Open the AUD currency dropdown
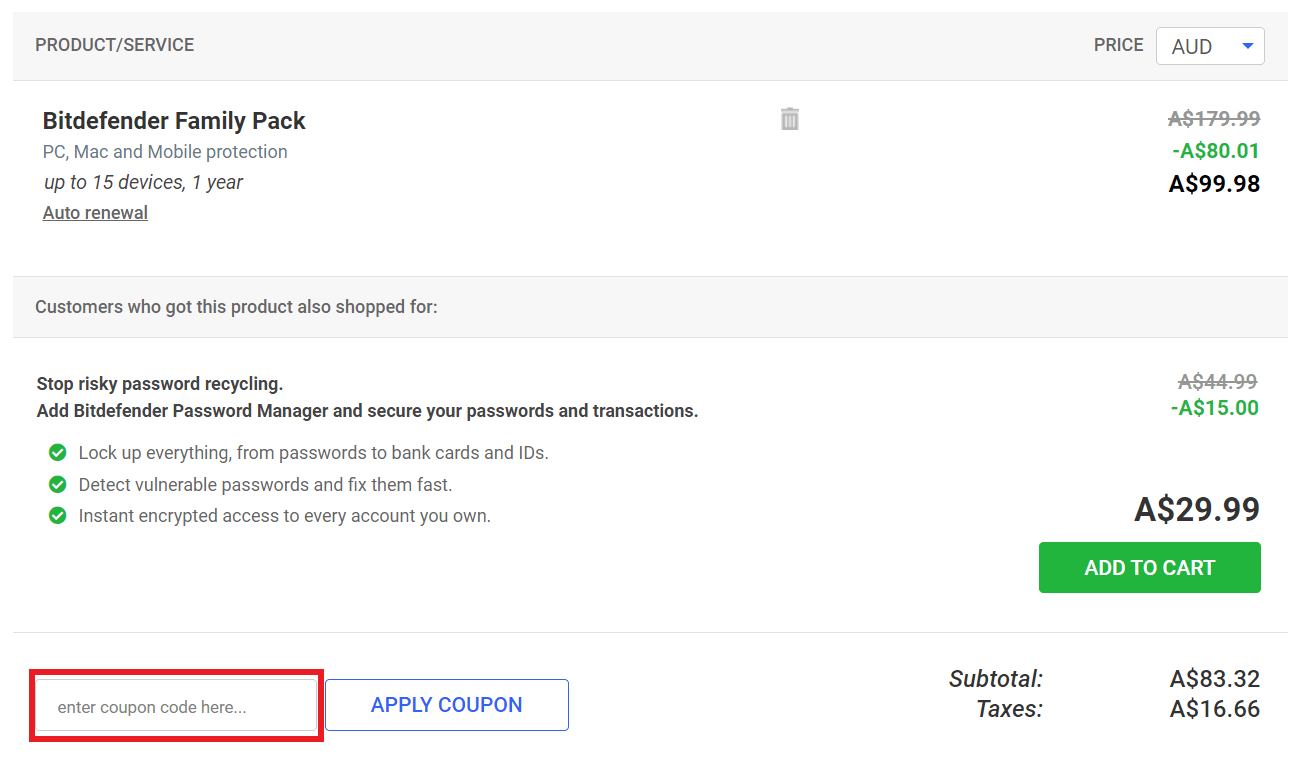 point(1210,46)
